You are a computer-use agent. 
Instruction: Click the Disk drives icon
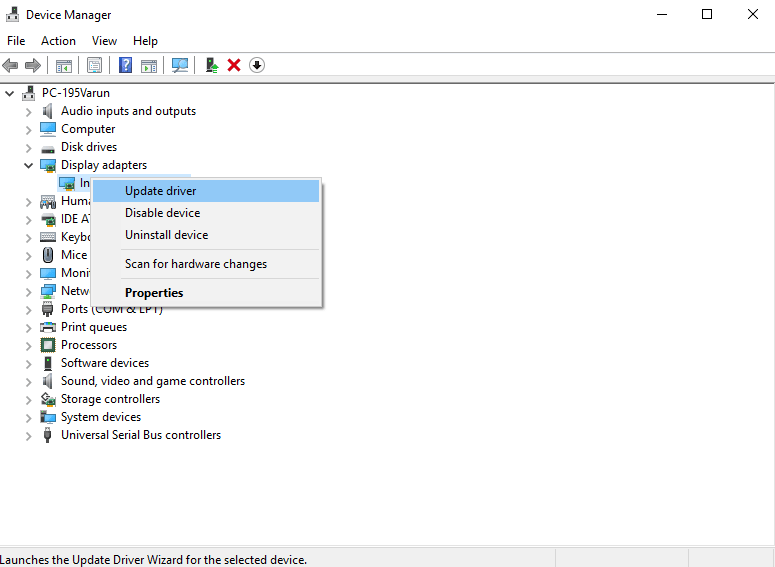click(48, 148)
